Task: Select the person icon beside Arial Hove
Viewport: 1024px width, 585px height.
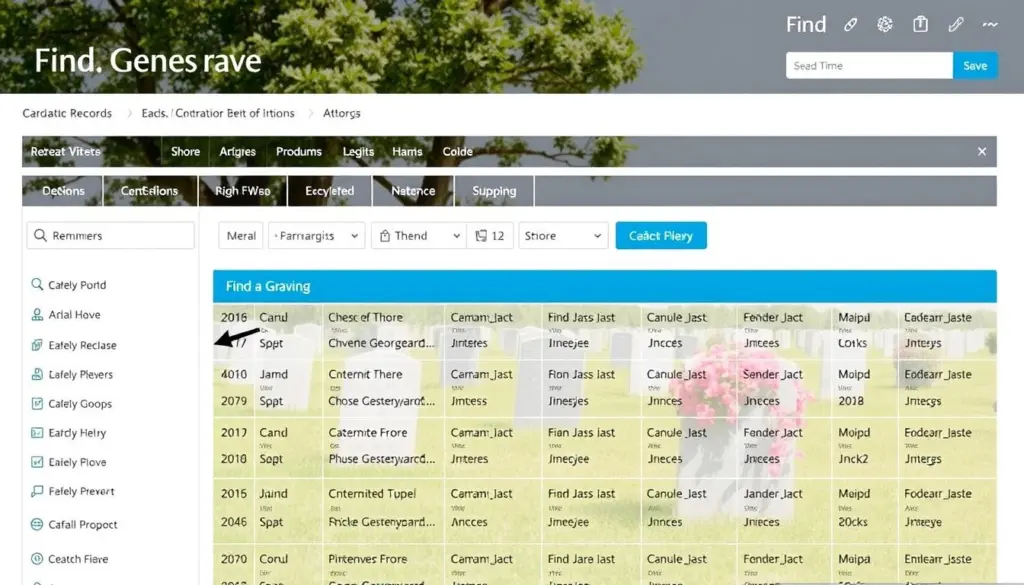Action: click(x=37, y=314)
